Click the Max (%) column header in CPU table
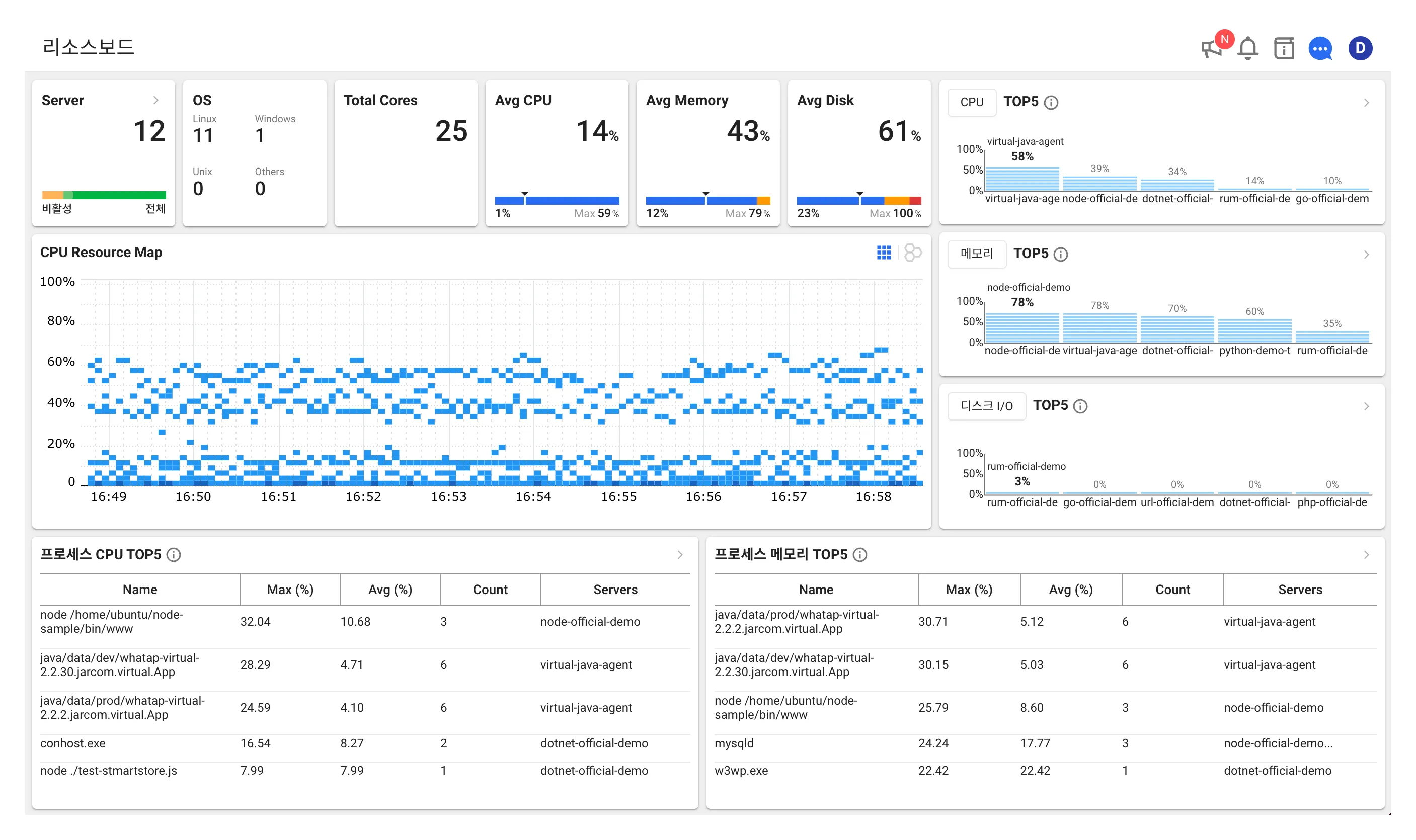Viewport: 1416px width, 840px height. 290,590
